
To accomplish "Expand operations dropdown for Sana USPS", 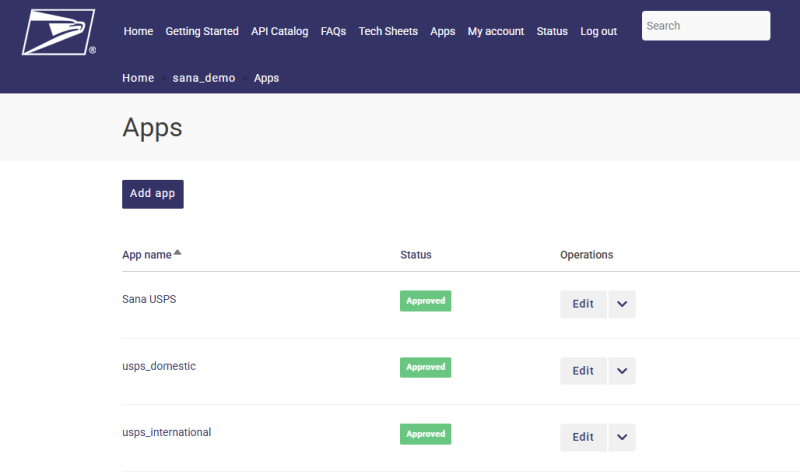I will (x=622, y=304).
